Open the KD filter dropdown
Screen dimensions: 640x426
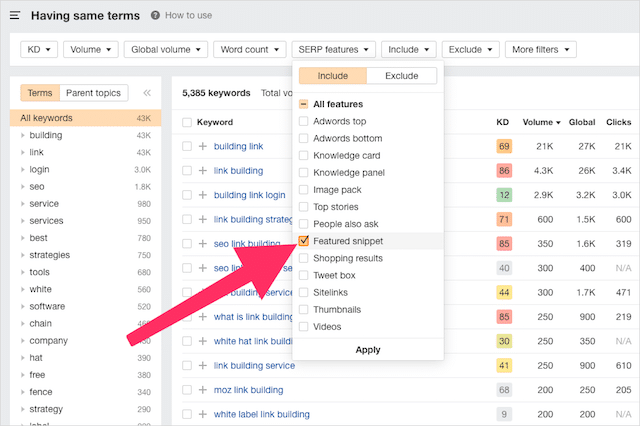38,49
